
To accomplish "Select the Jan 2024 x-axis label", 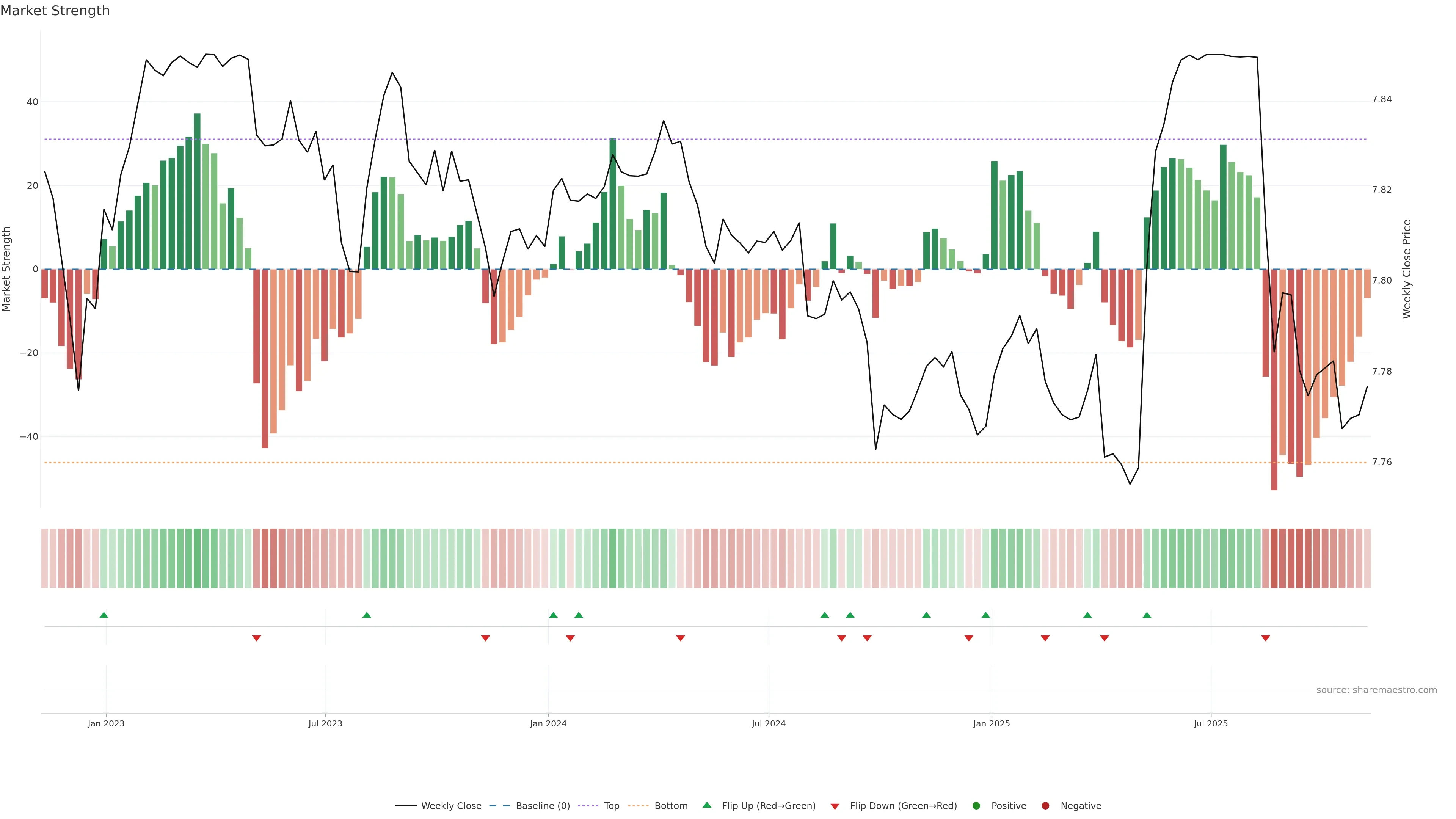I will click(x=548, y=723).
